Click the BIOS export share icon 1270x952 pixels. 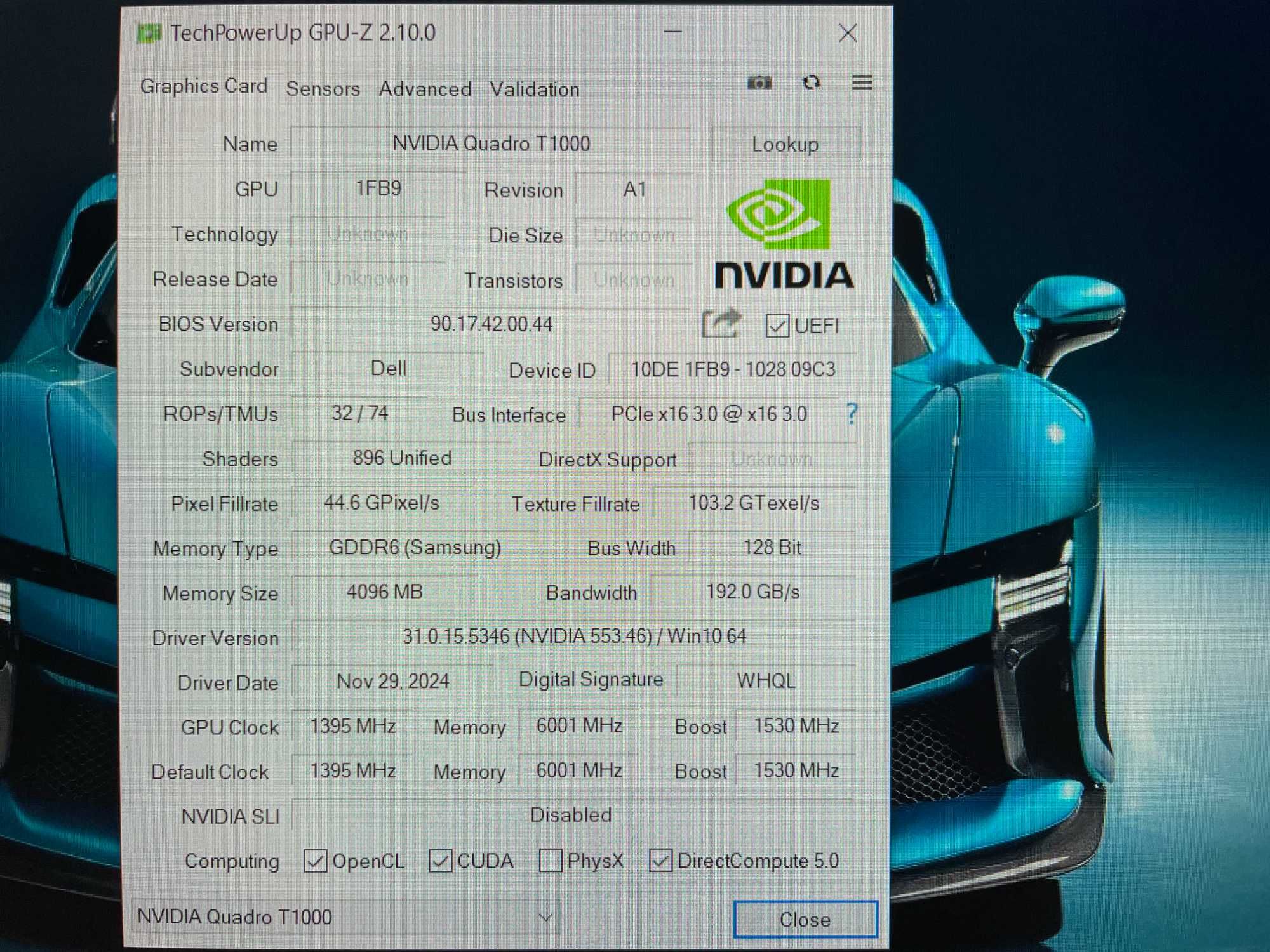click(x=721, y=324)
